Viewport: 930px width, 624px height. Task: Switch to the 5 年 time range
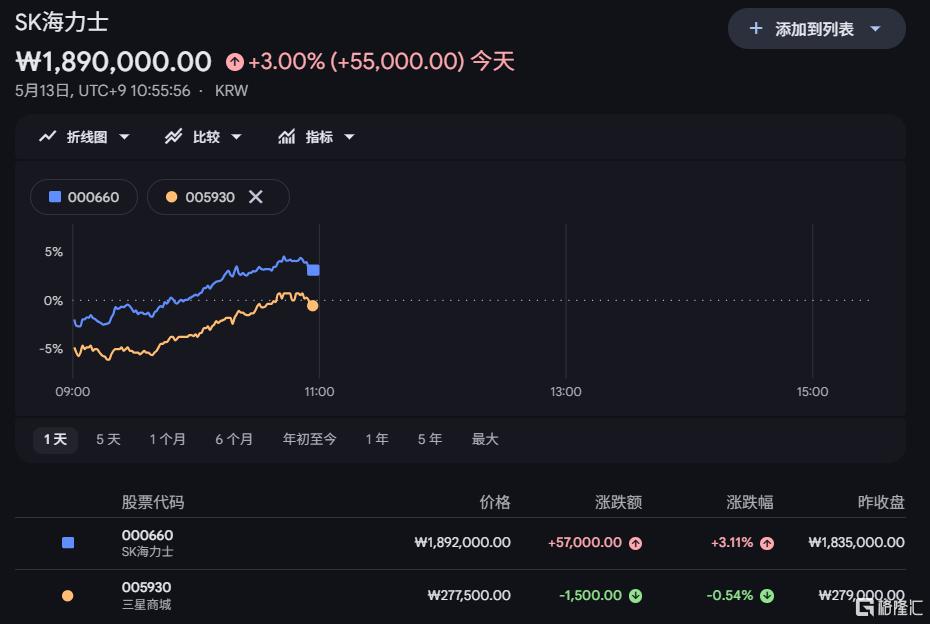click(429, 440)
